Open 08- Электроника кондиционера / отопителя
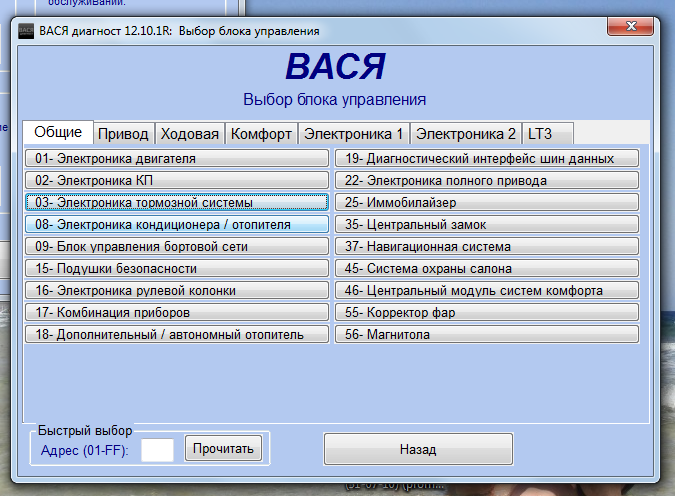 (177, 224)
